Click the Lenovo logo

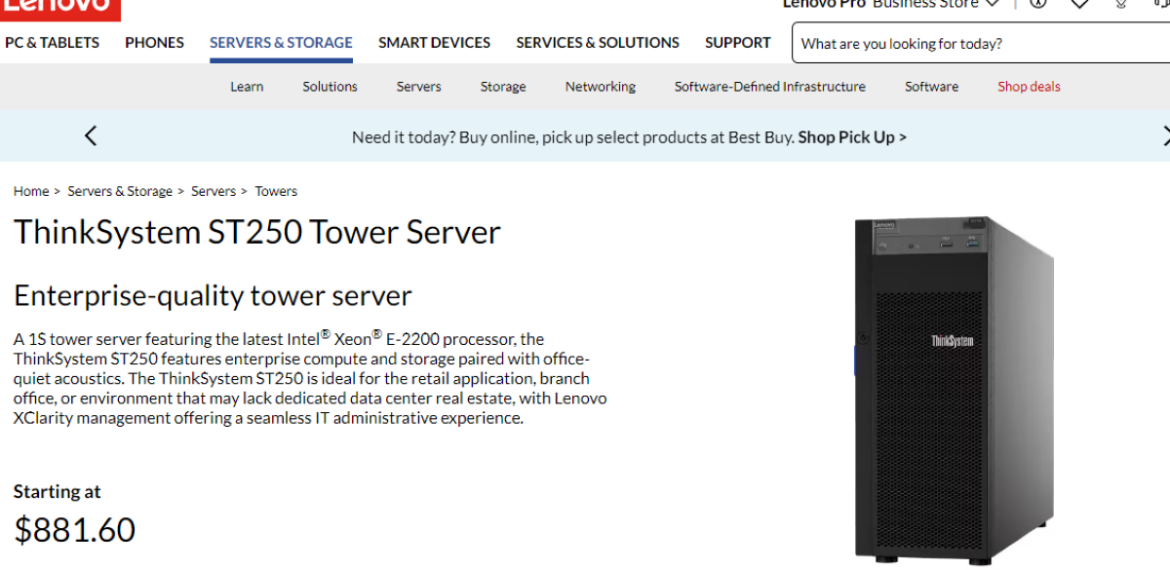[x=58, y=6]
